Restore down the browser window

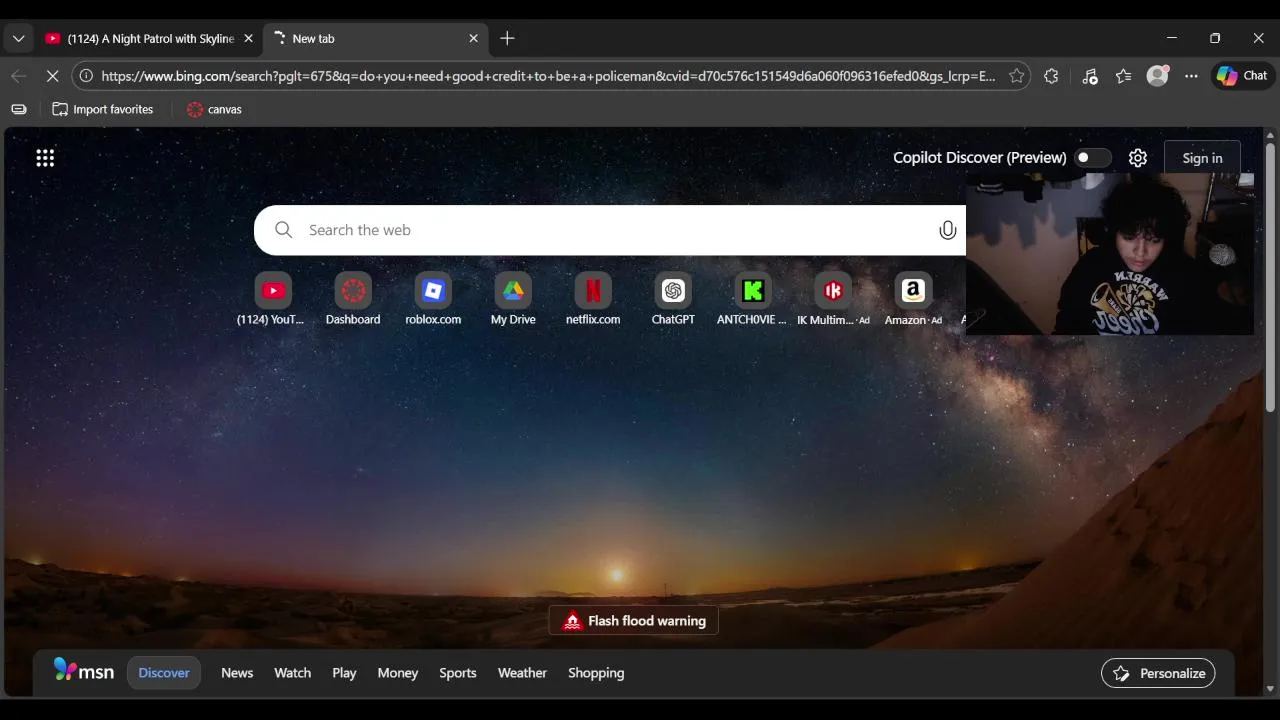(1215, 38)
